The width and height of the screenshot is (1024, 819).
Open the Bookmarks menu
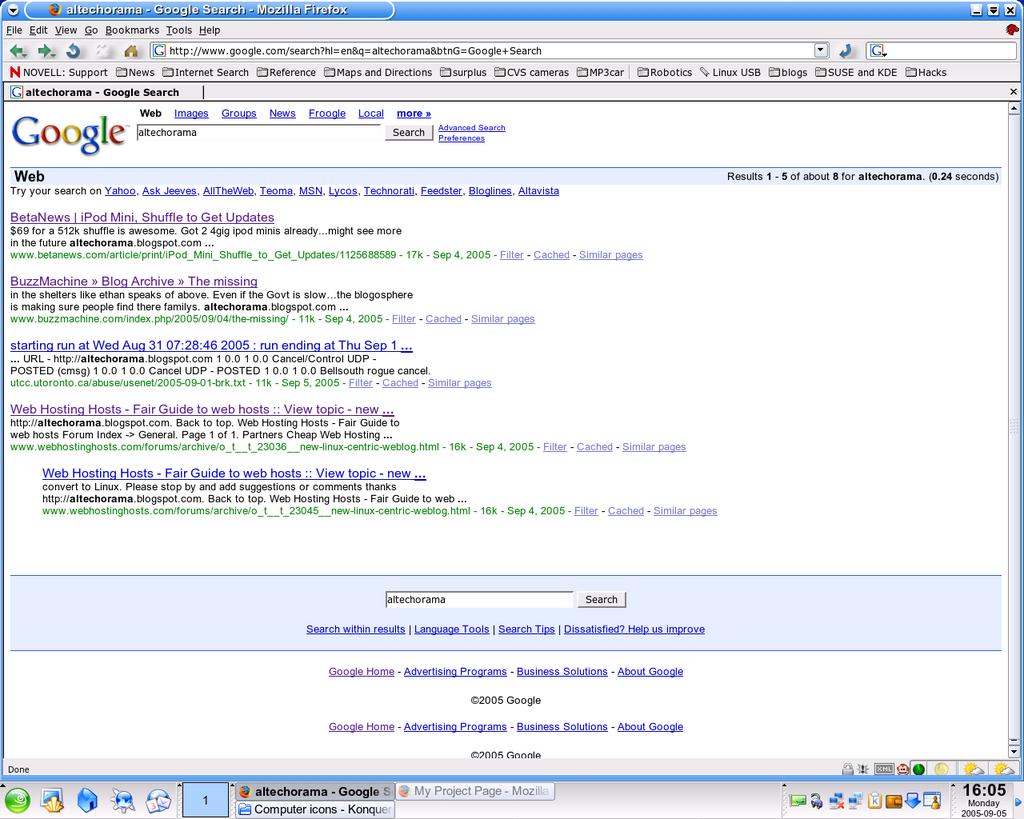coord(132,30)
